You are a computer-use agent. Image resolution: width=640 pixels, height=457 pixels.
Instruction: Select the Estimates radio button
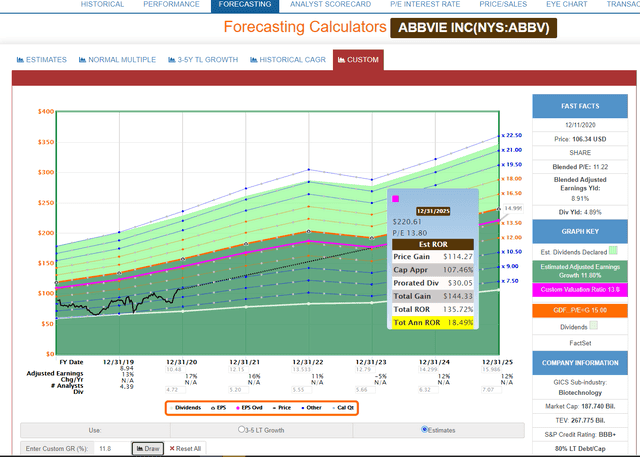pyautogui.click(x=424, y=429)
